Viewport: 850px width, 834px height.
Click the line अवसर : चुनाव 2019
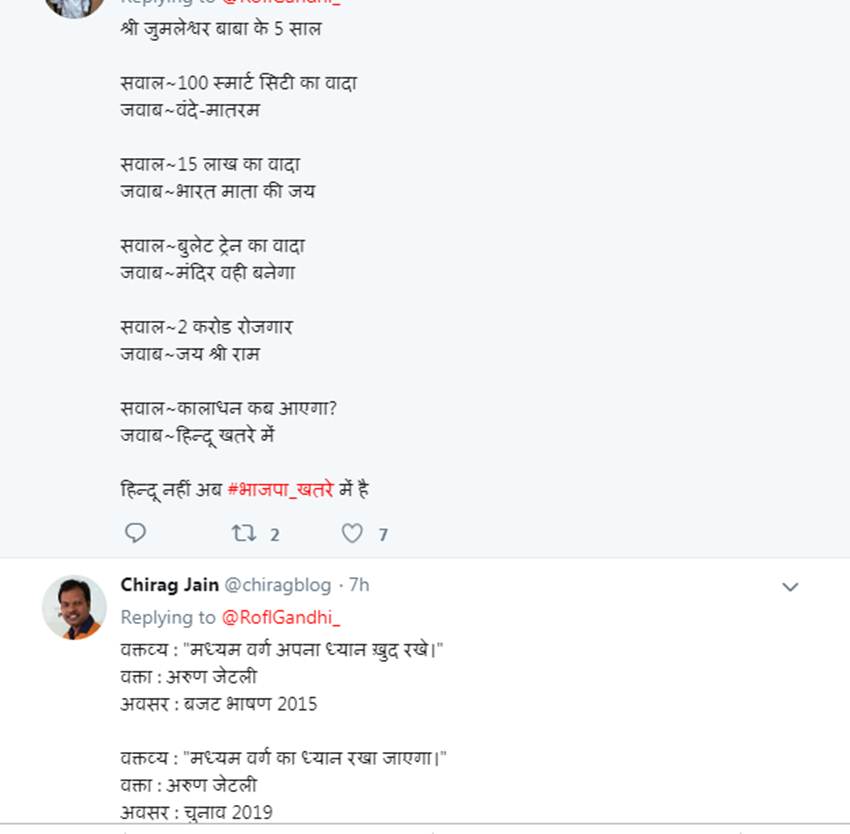196,812
